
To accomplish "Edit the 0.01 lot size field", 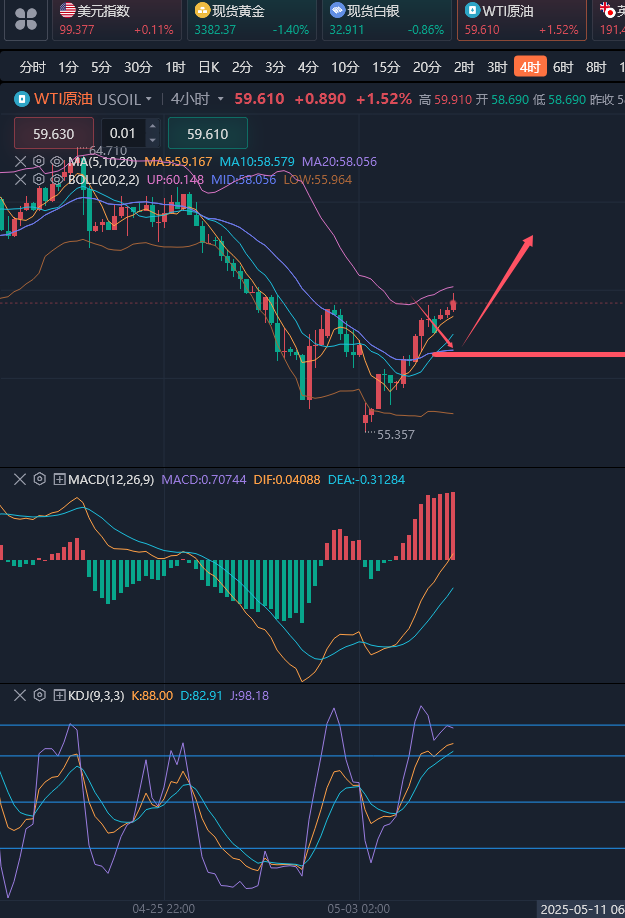I will click(x=123, y=133).
